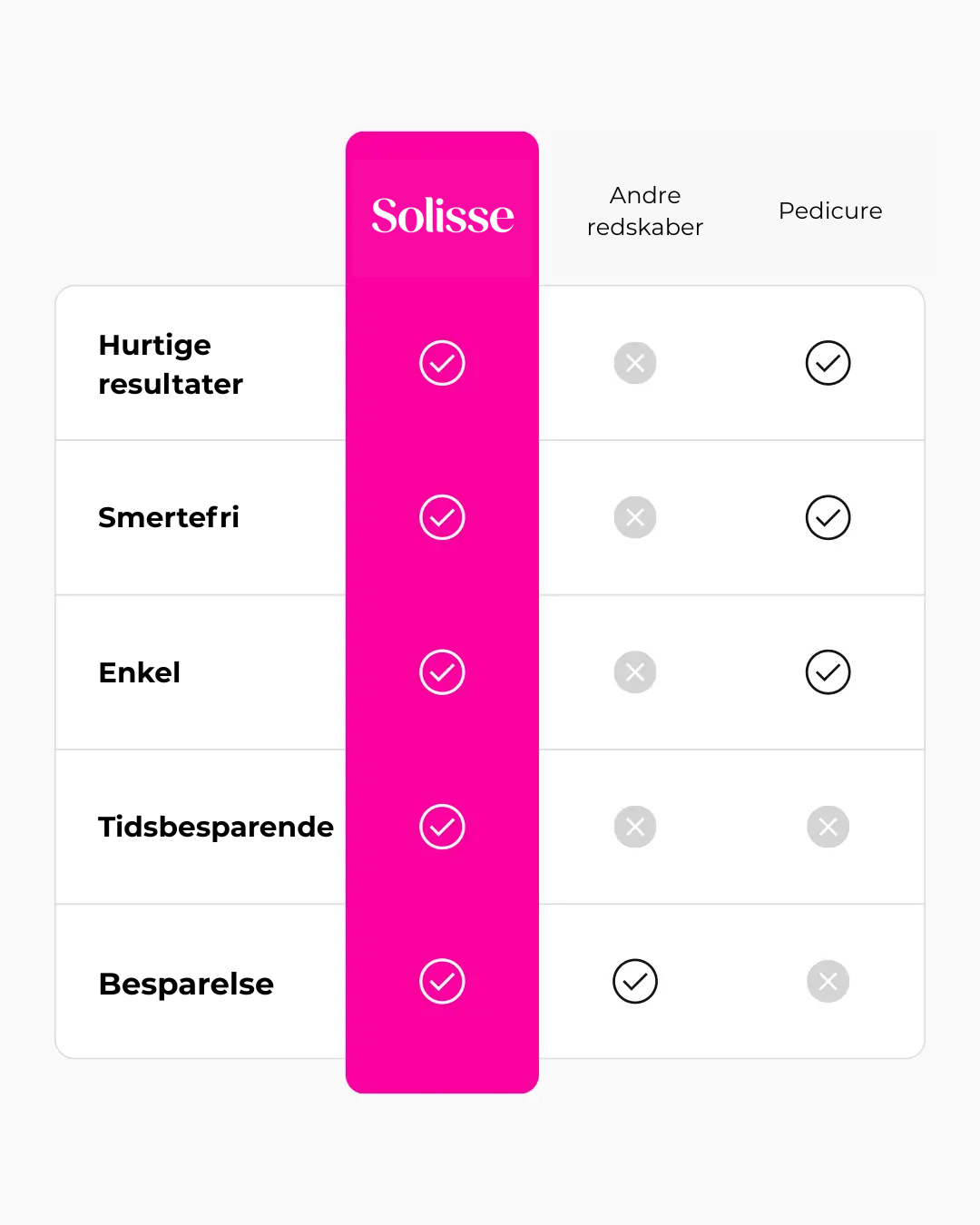
Task: Click Solisse checkmark for Hurtige resultater
Action: click(442, 363)
